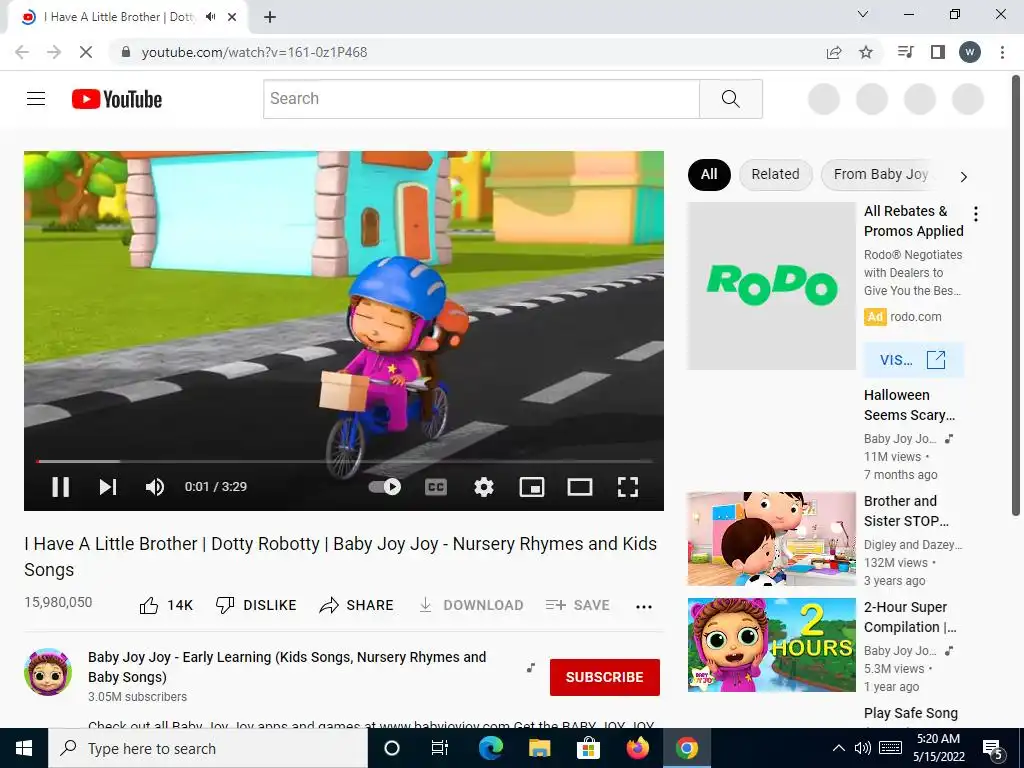The width and height of the screenshot is (1024, 768).
Task: Open Task View on the taskbar
Action: tap(440, 748)
